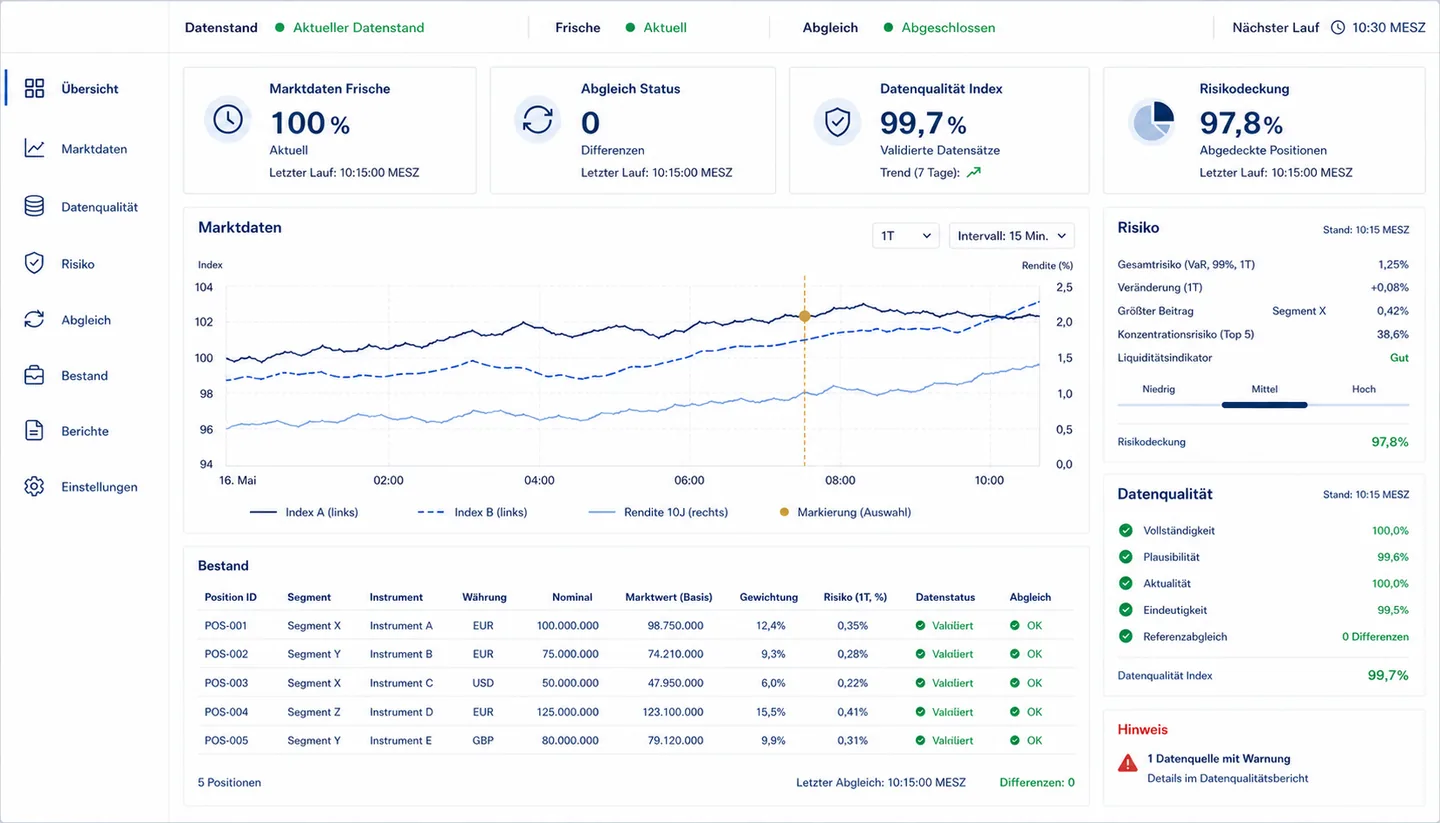Click the Validiert check icon for POS-001
This screenshot has height=823, width=1440.
921,625
